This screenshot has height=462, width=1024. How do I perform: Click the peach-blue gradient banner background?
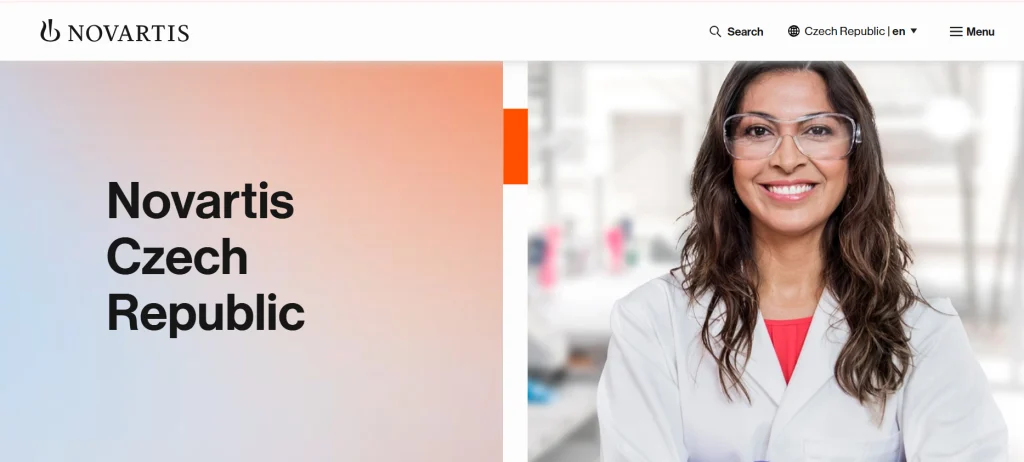[251, 261]
